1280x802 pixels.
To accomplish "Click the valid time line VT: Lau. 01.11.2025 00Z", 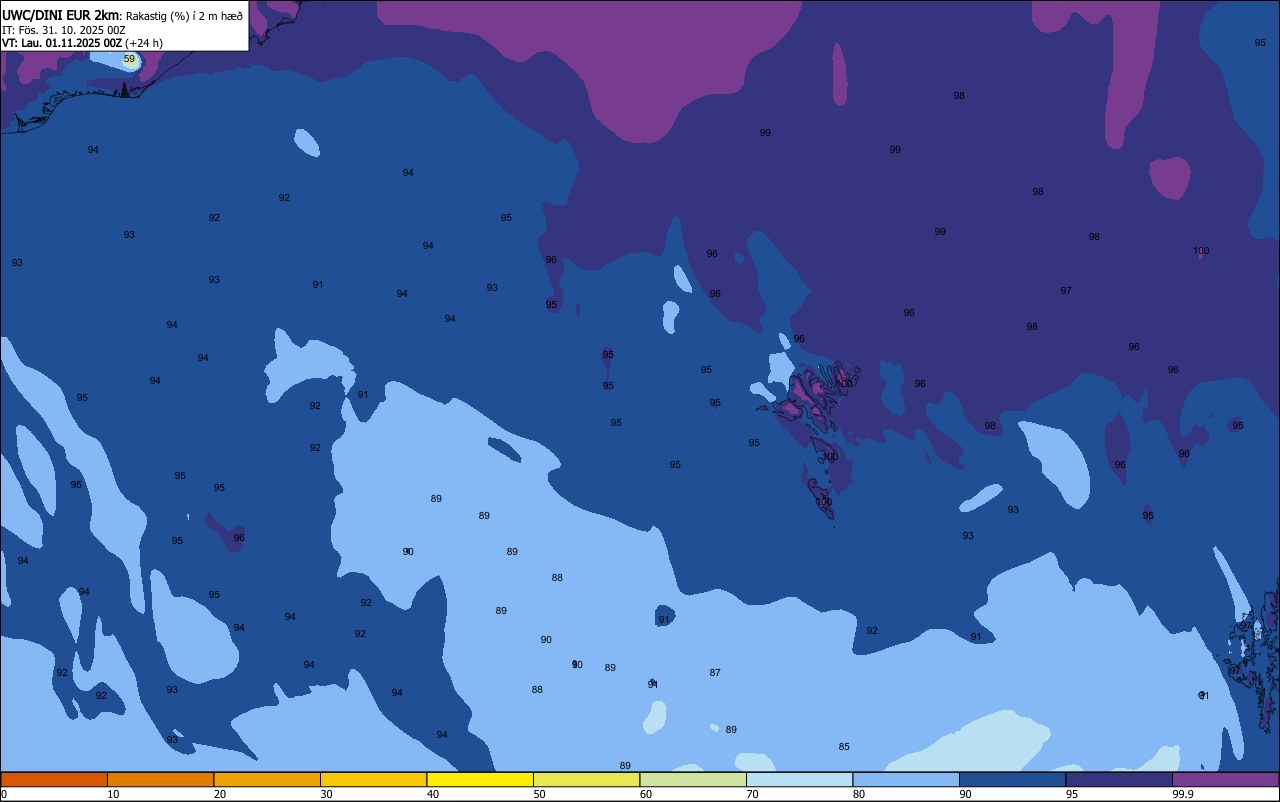I will point(62,43).
